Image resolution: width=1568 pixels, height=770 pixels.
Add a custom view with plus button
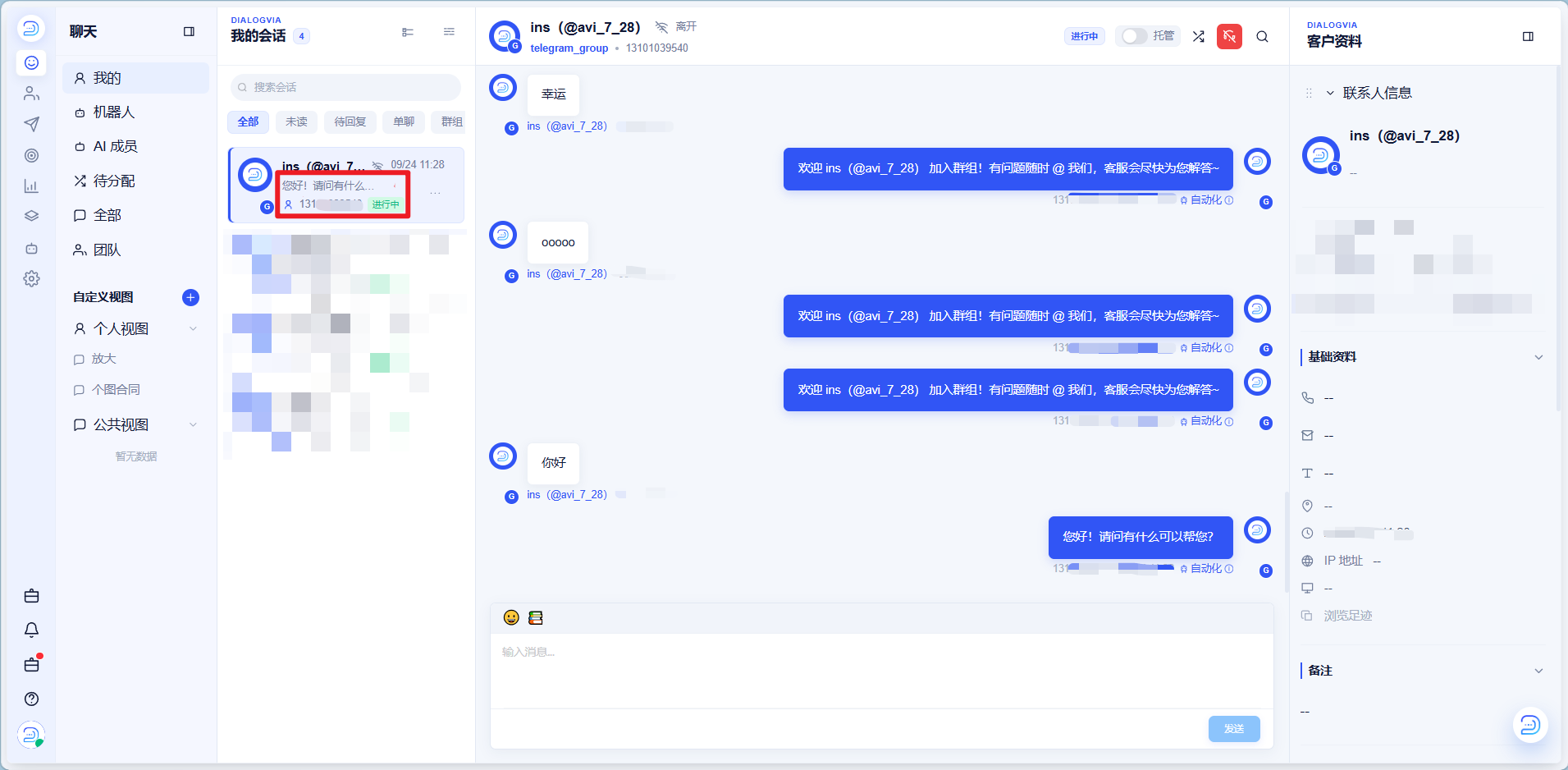190,297
